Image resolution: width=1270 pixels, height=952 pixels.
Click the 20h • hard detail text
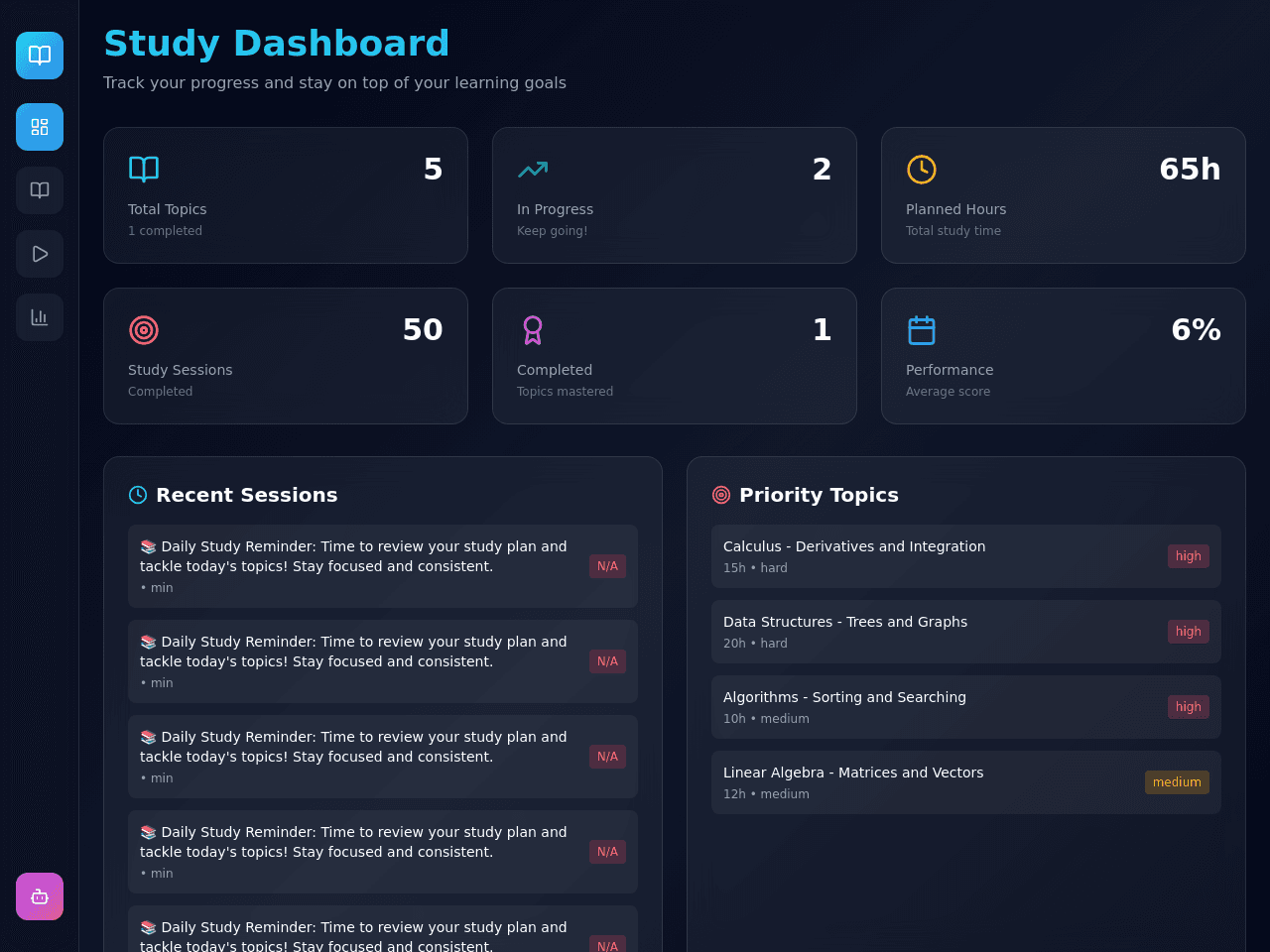pos(755,644)
